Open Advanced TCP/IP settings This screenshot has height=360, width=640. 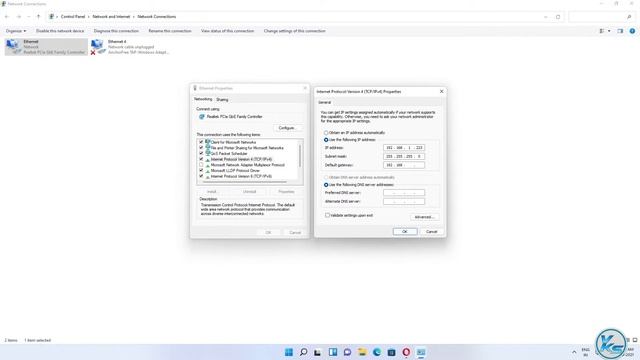pyautogui.click(x=424, y=217)
